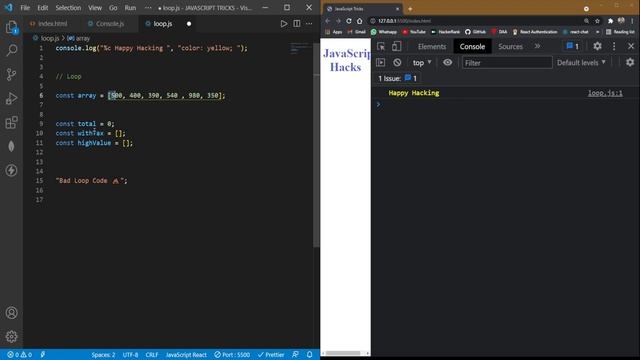The height and width of the screenshot is (360, 640).
Task: Open the overflow menu in VS Code menu bar
Action: click(148, 8)
